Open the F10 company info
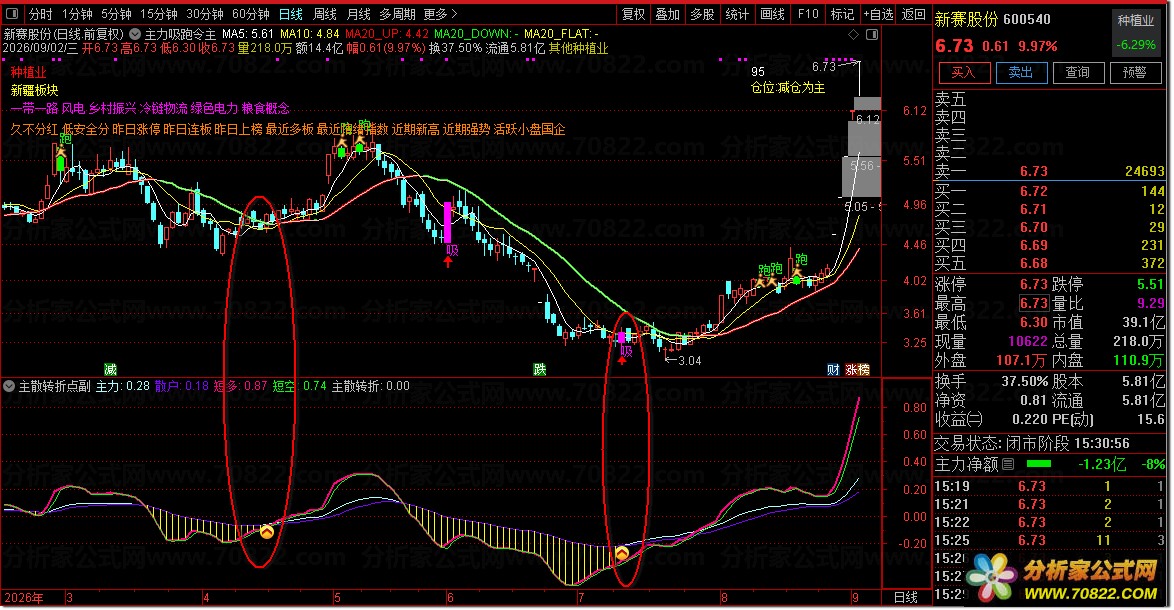Image resolution: width=1174 pixels, height=610 pixels. pos(808,14)
